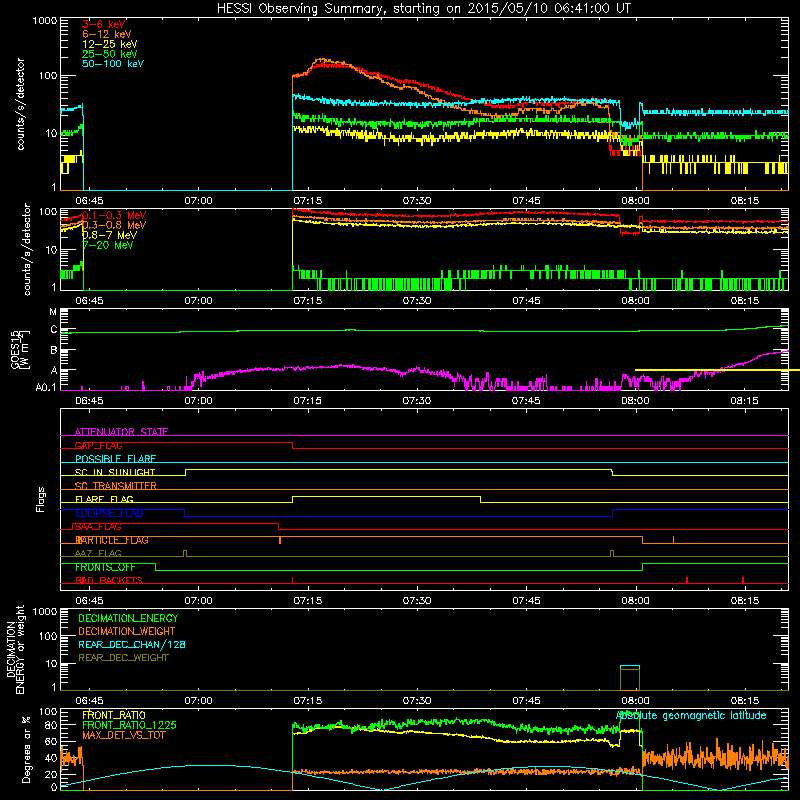The height and width of the screenshot is (800, 800).
Task: Select the green FRONTS_OFF label
Action: tap(105, 567)
